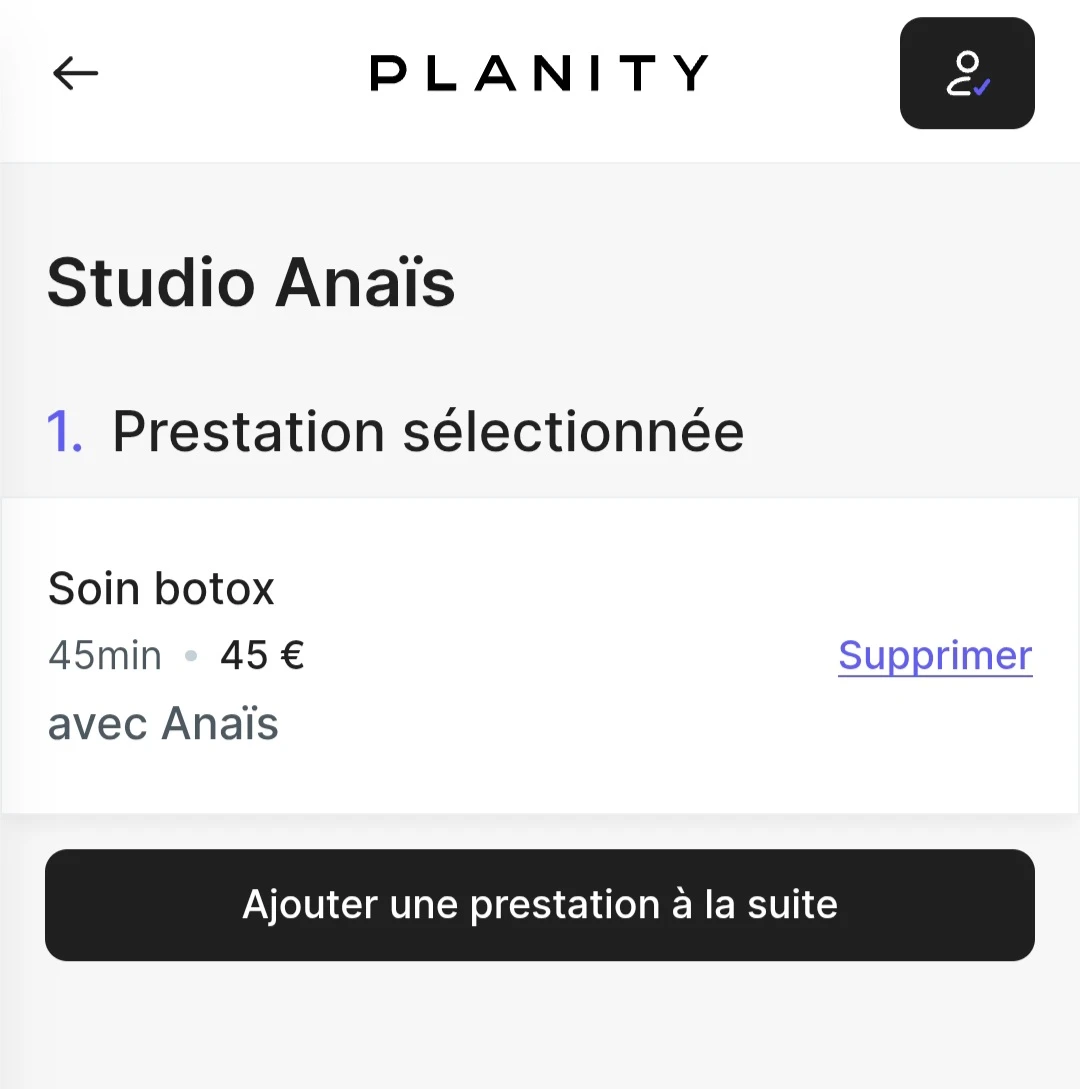
Task: Click Supprimer to remove Soin botox
Action: coord(934,656)
